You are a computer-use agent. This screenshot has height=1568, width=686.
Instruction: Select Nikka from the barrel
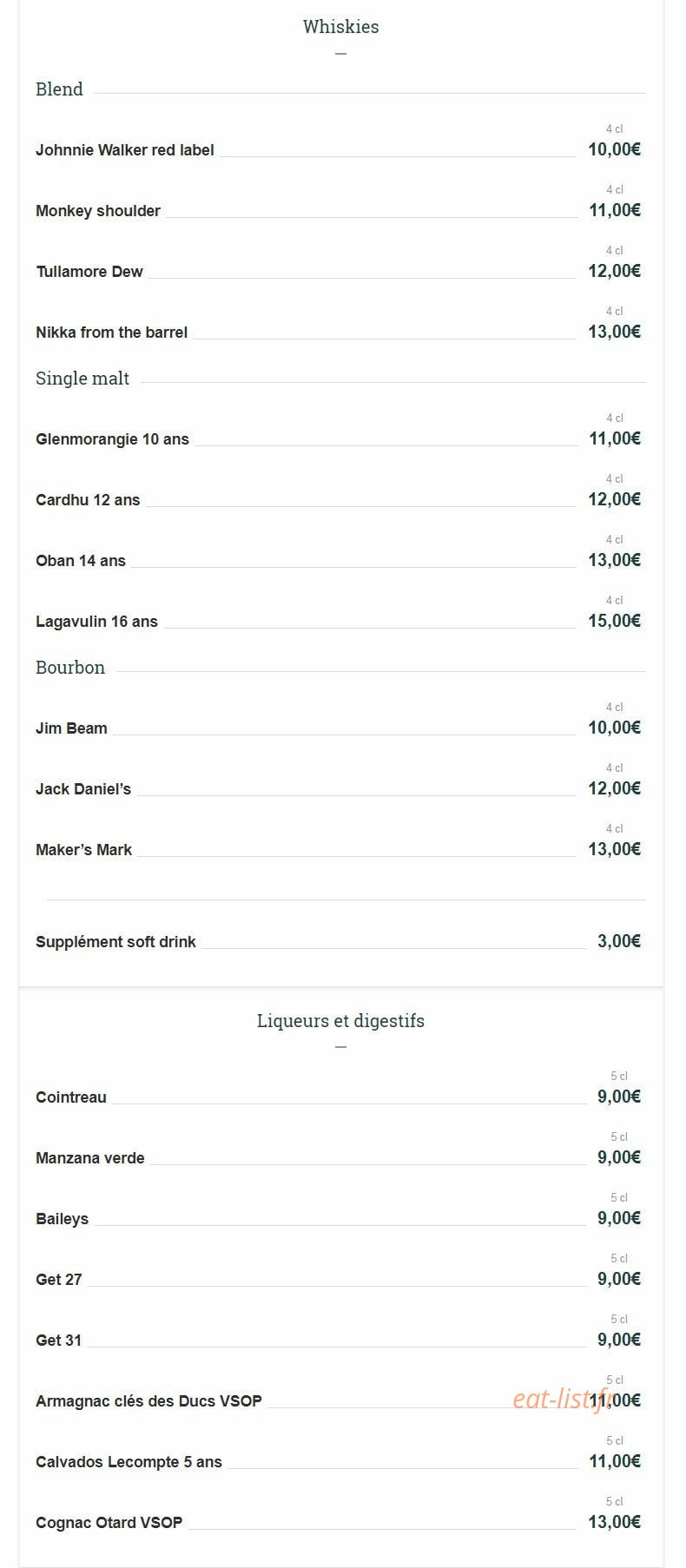tap(112, 333)
